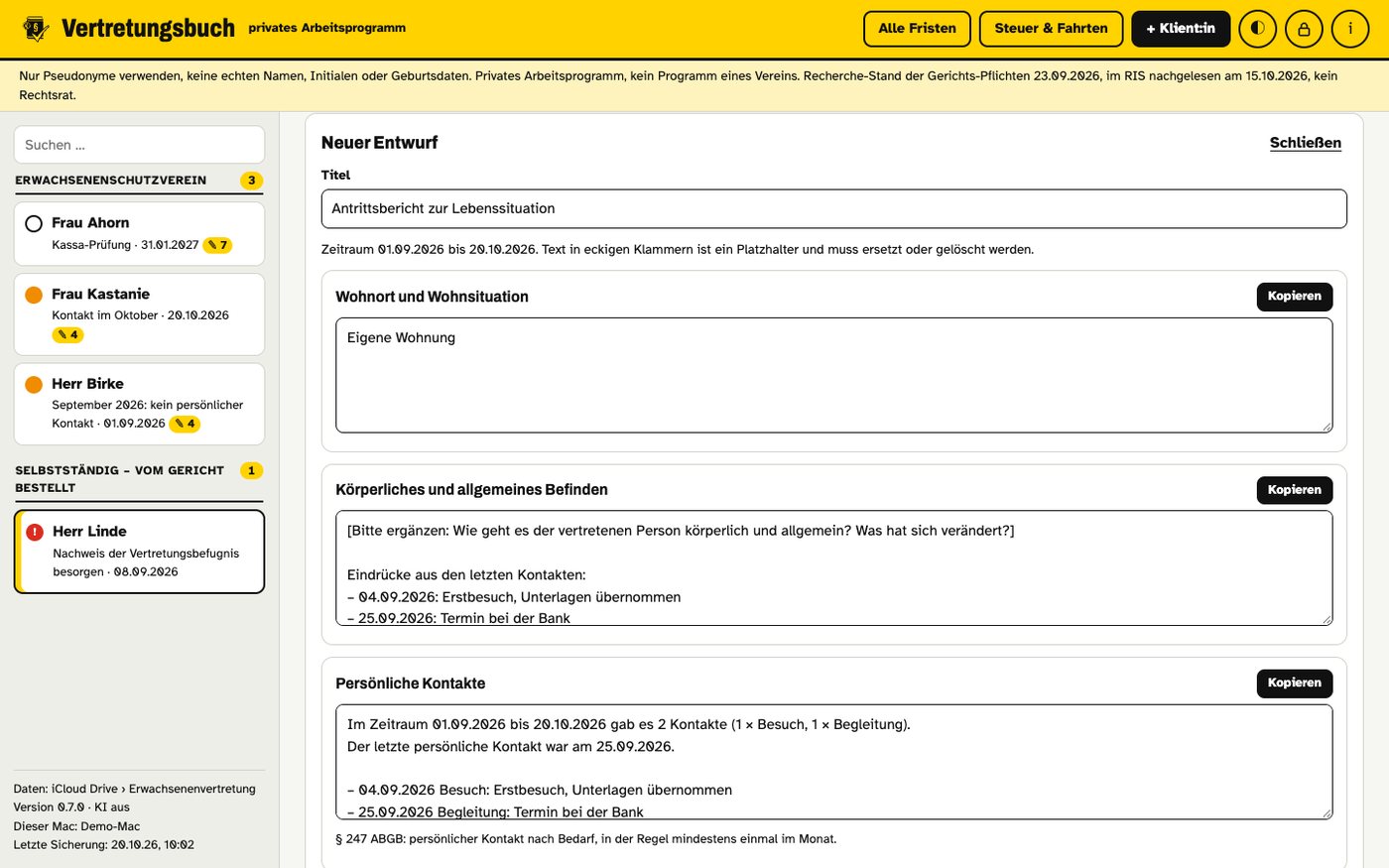This screenshot has height=868, width=1389.
Task: Click Herr Linde's red warning status icon
Action: point(35,532)
